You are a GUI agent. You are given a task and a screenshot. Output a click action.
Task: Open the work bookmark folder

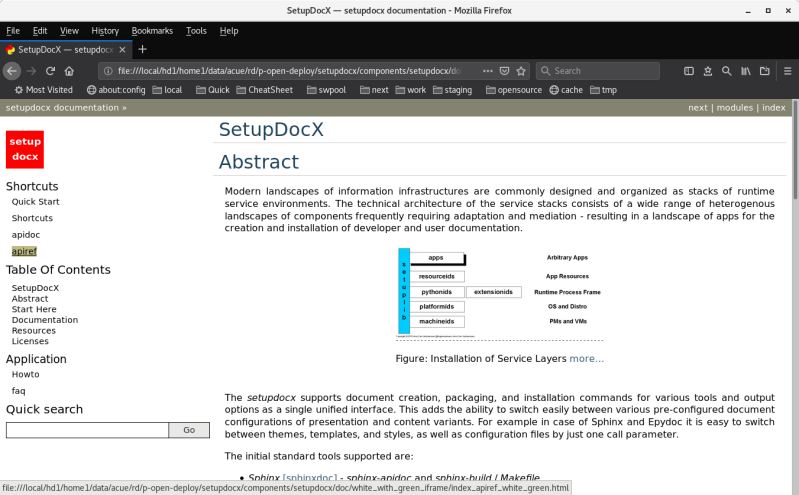pos(411,90)
